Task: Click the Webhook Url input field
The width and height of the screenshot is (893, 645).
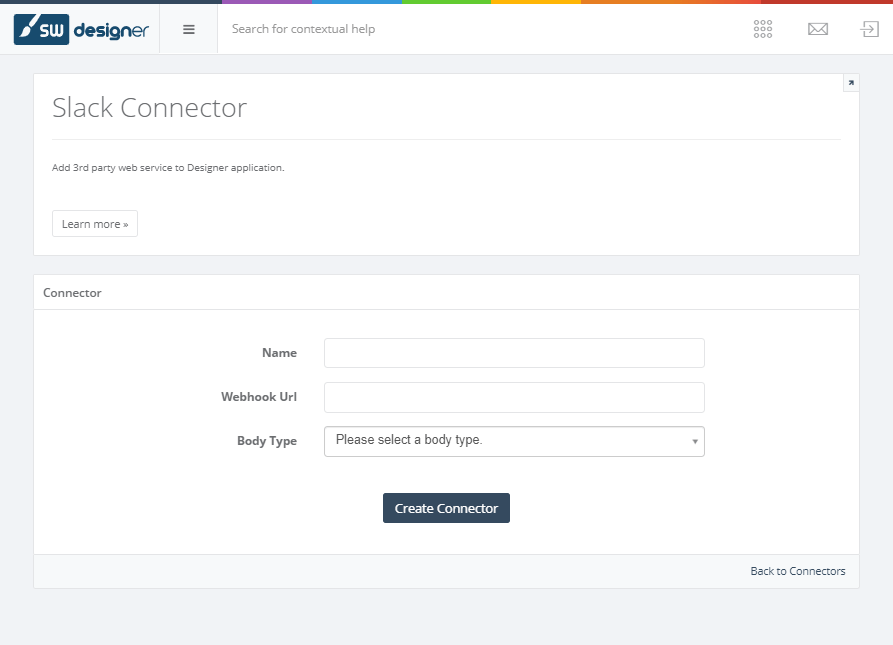Action: [514, 397]
